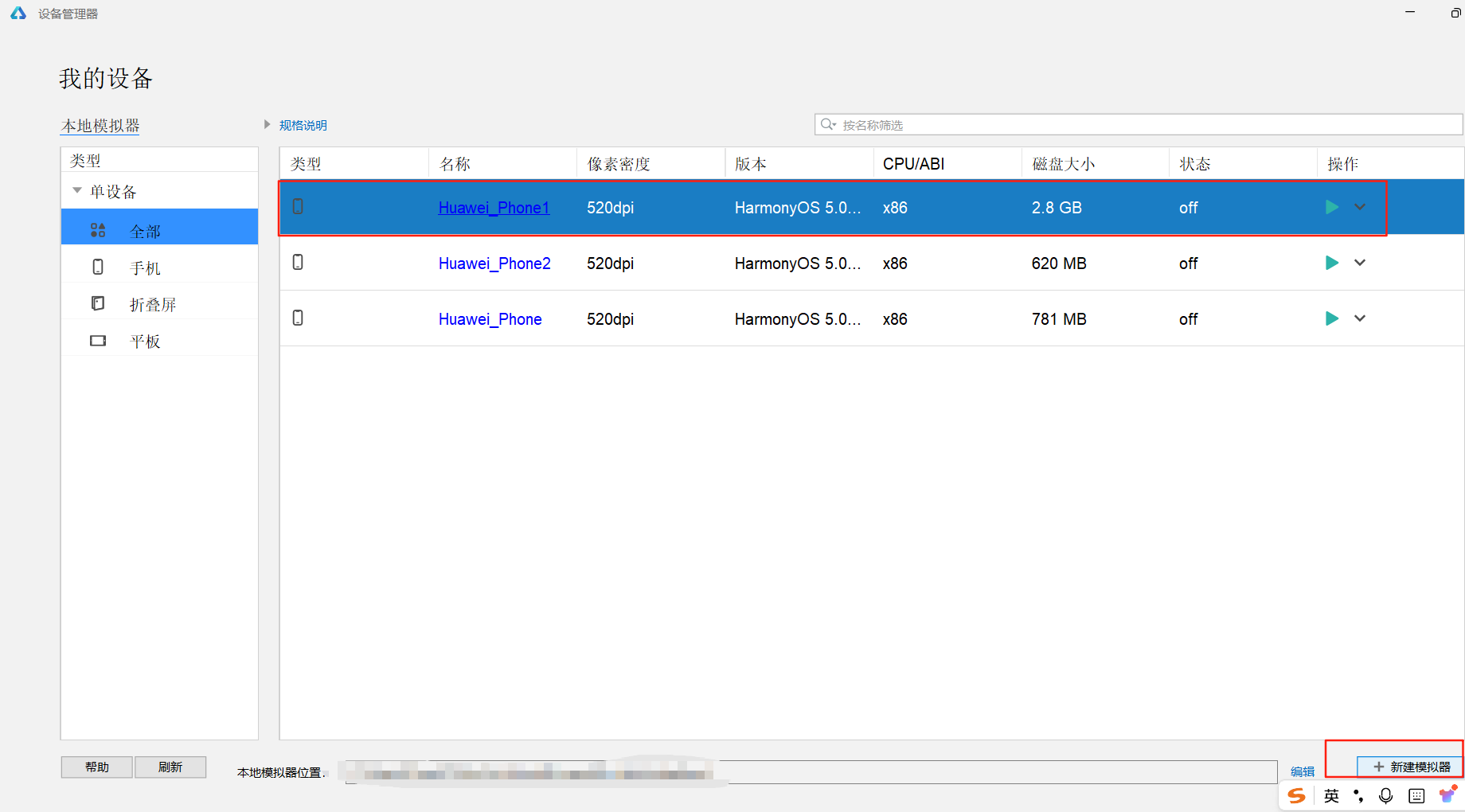Expand actions dropdown for Huawei_Phone2
This screenshot has width=1465, height=812.
pos(1360,263)
